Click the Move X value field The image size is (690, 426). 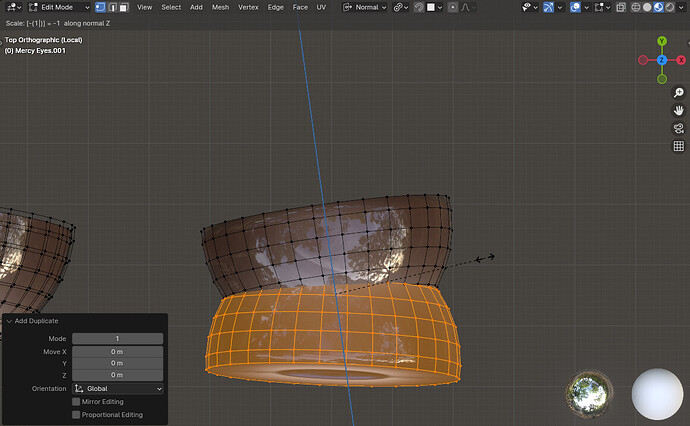[x=117, y=352]
